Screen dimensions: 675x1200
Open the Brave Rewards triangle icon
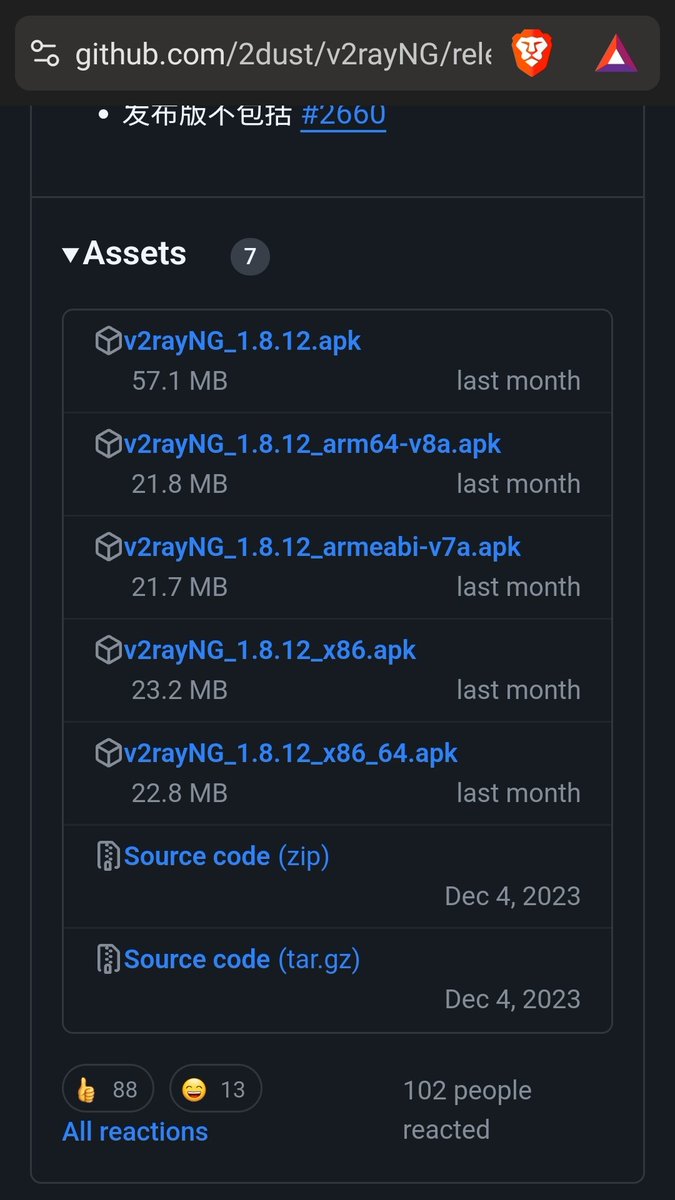[616, 54]
